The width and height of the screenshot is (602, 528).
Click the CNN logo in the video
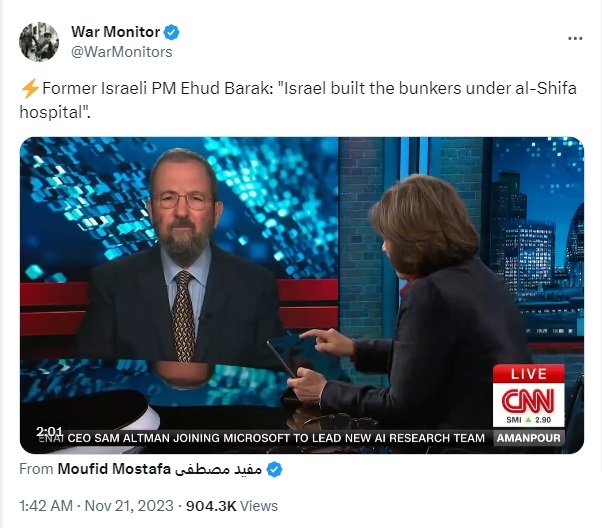(x=529, y=400)
